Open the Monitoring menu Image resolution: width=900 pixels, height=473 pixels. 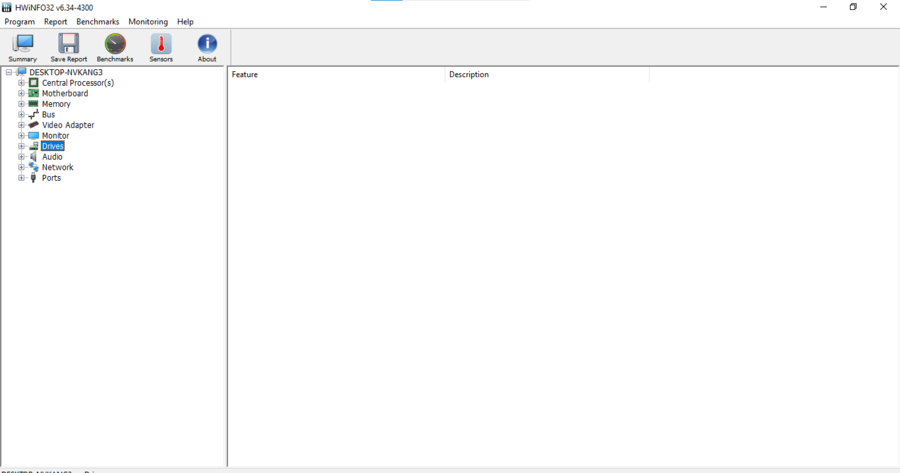pyautogui.click(x=148, y=22)
